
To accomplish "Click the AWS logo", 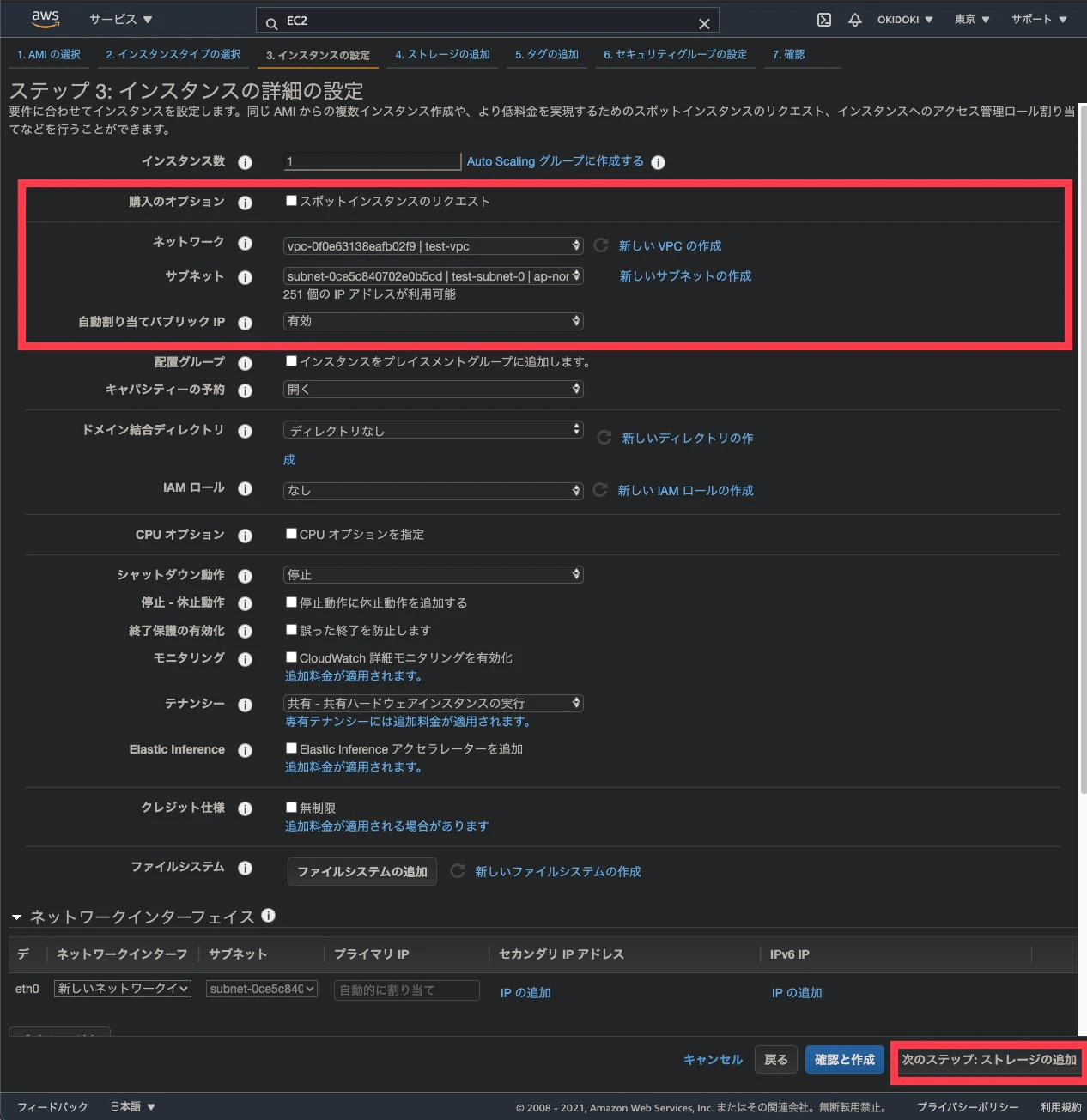I will [x=45, y=19].
